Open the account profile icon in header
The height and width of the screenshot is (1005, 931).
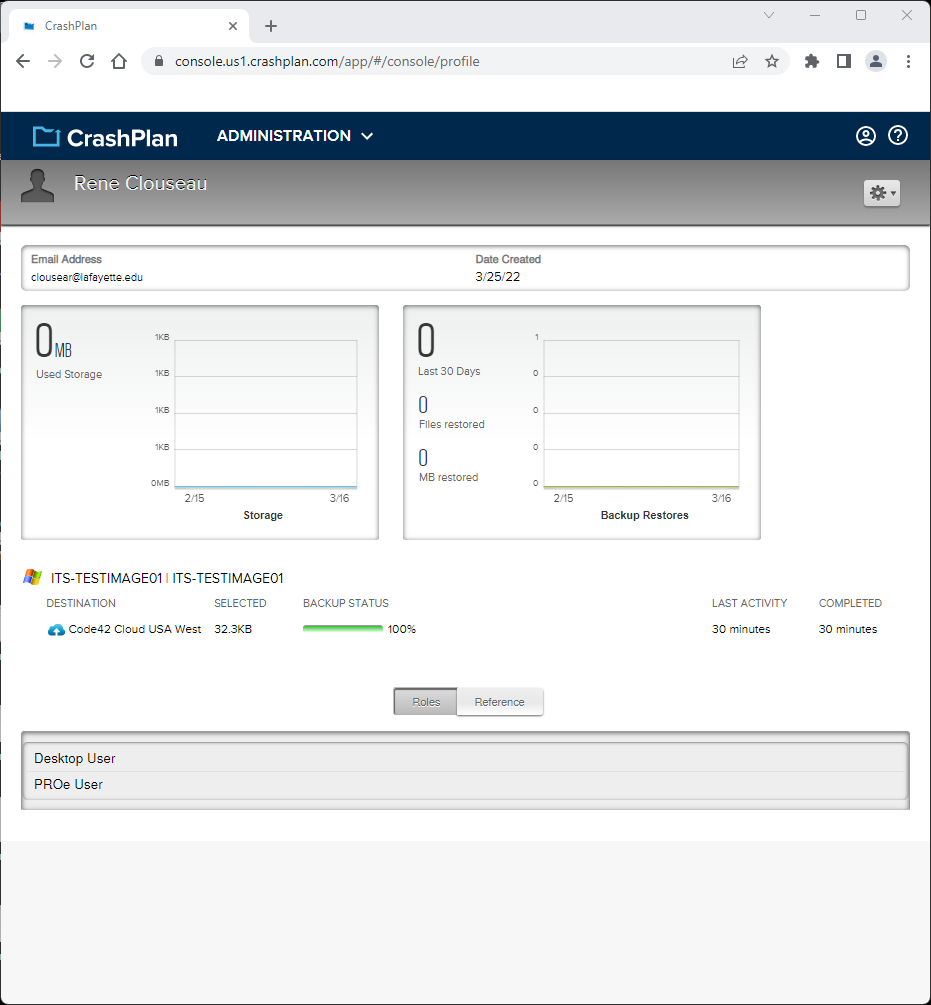coord(866,136)
